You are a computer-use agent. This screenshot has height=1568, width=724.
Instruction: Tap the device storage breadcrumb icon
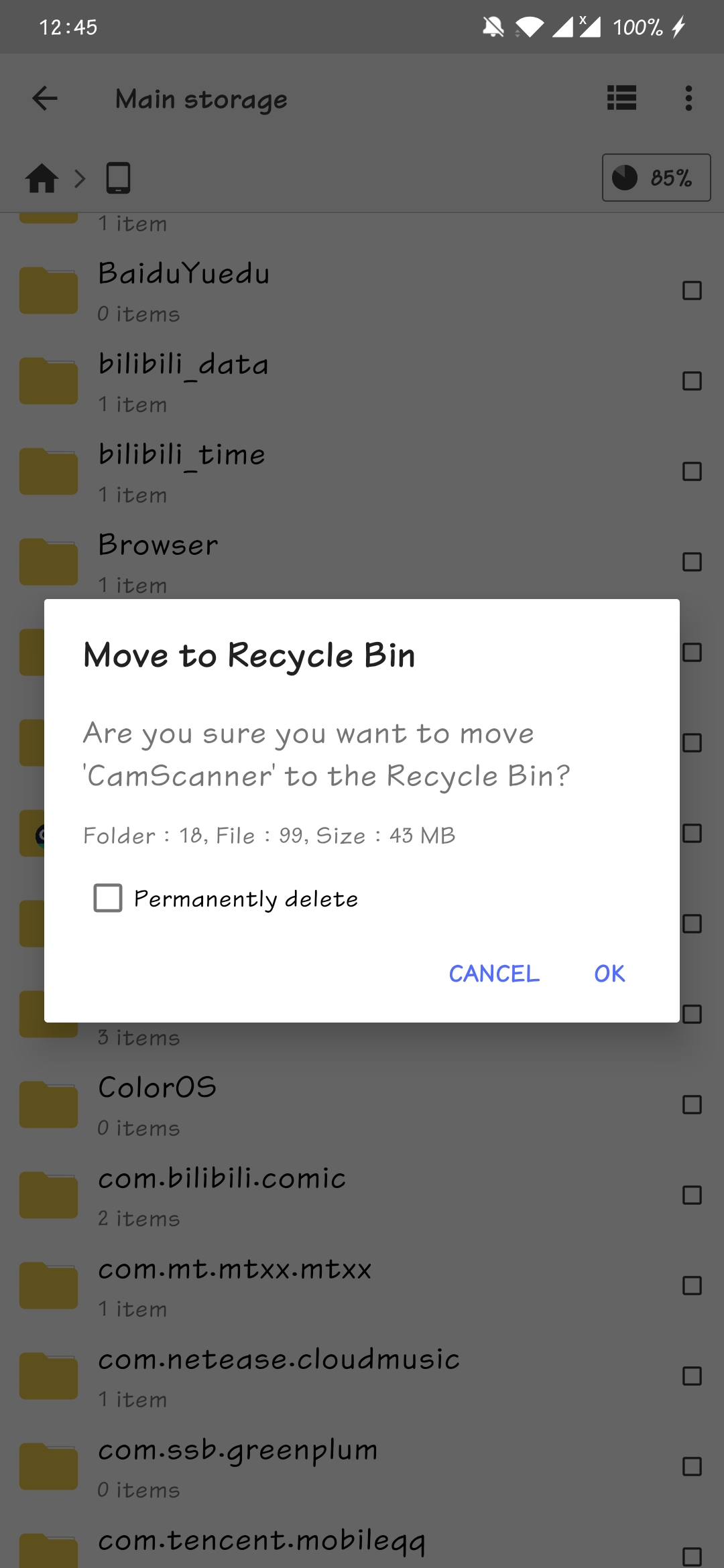point(118,178)
